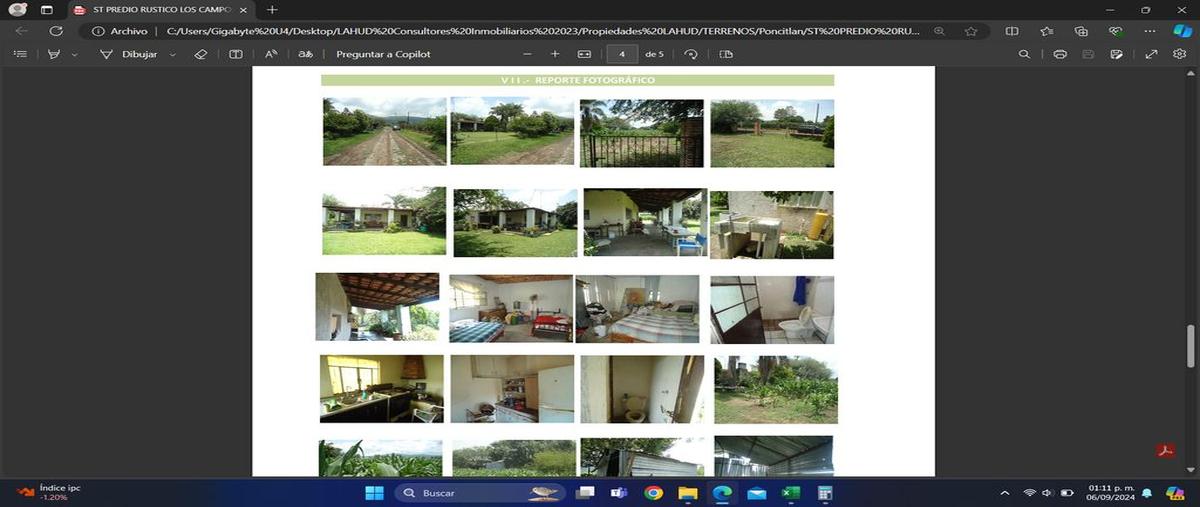Add a text box with text tool
The image size is (1200, 507).
pos(236,54)
